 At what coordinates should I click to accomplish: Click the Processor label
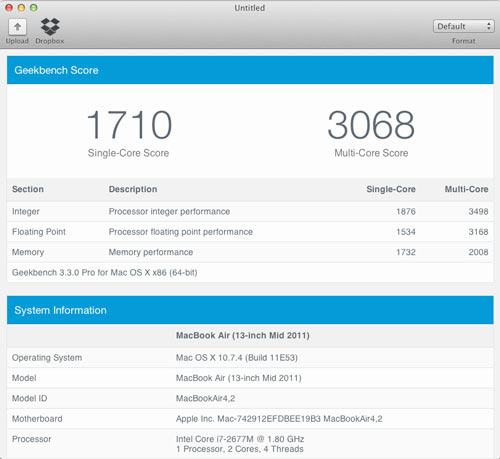(x=32, y=439)
